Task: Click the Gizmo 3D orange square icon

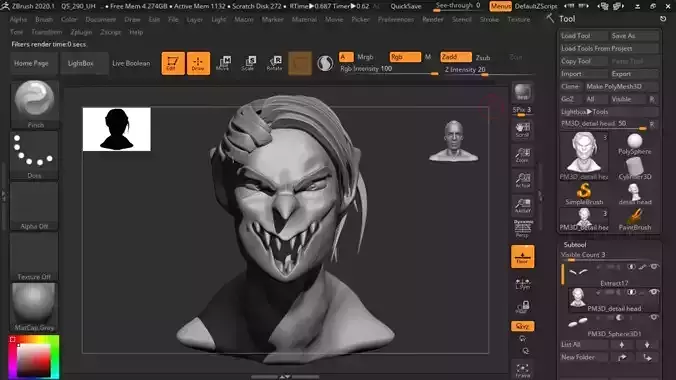Action: (x=300, y=63)
